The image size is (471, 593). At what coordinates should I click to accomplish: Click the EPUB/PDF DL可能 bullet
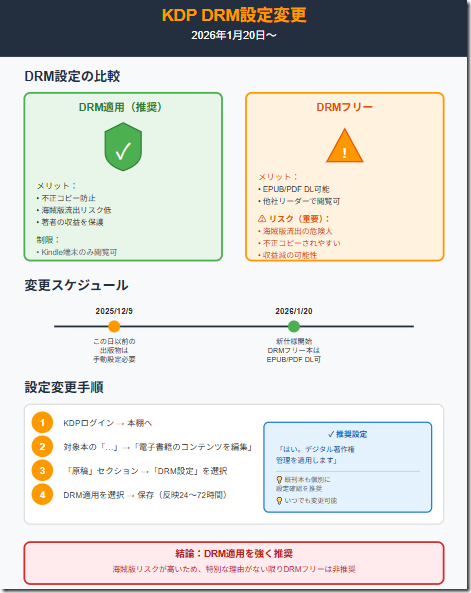[294, 189]
